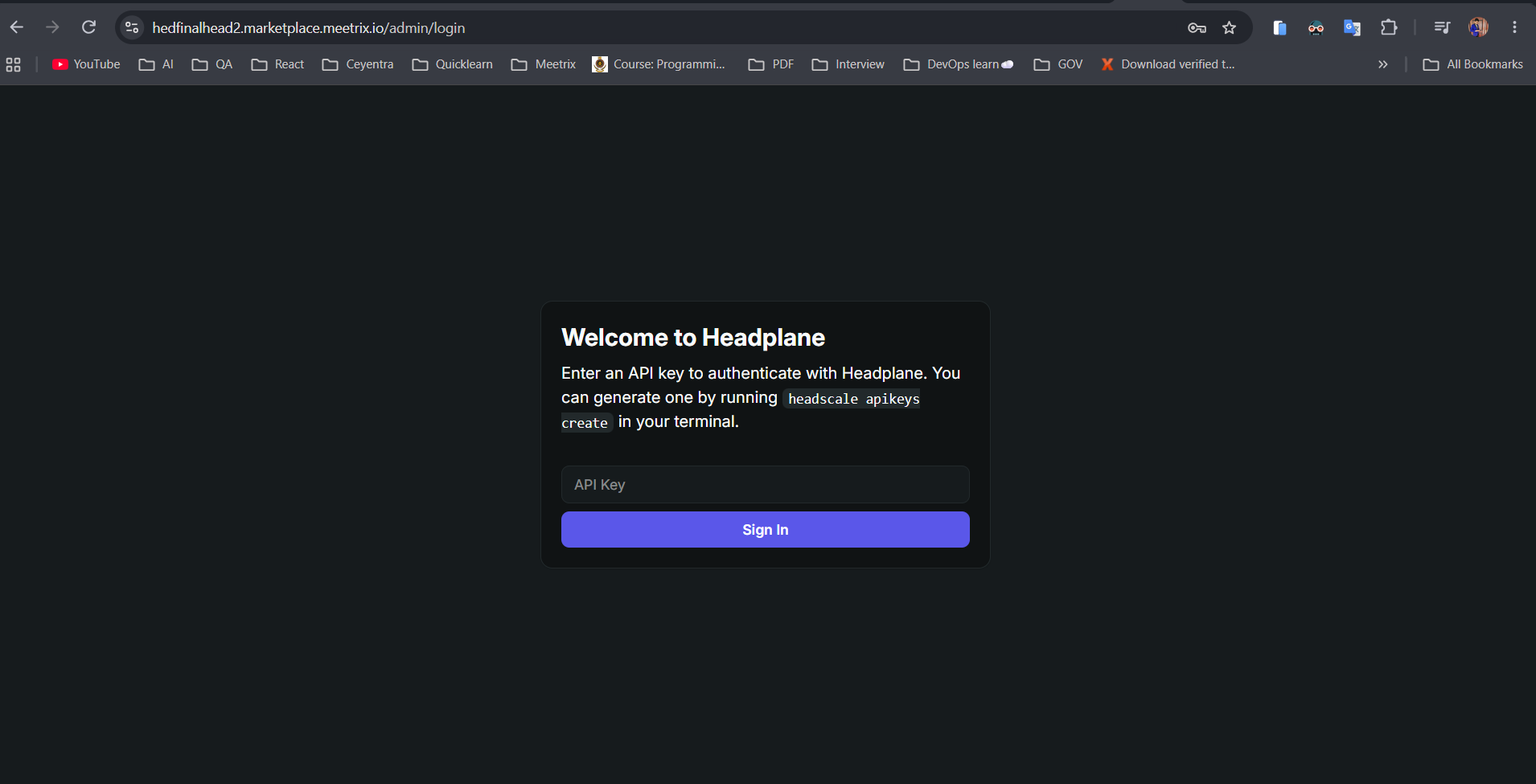Image resolution: width=1536 pixels, height=784 pixels.
Task: Open the Meetrix bookmarks folder
Action: tap(544, 64)
